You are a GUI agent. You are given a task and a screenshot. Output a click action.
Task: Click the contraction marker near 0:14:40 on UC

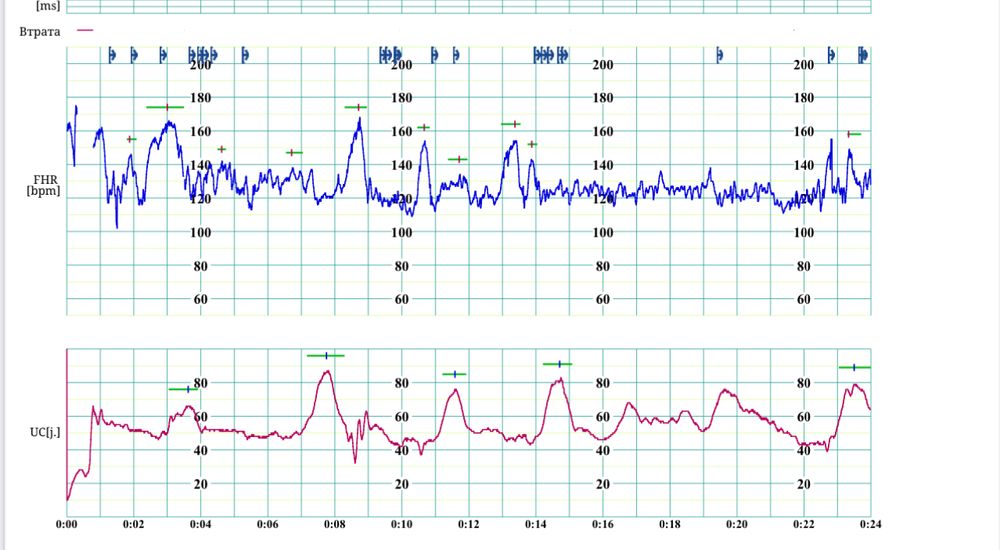tap(558, 364)
